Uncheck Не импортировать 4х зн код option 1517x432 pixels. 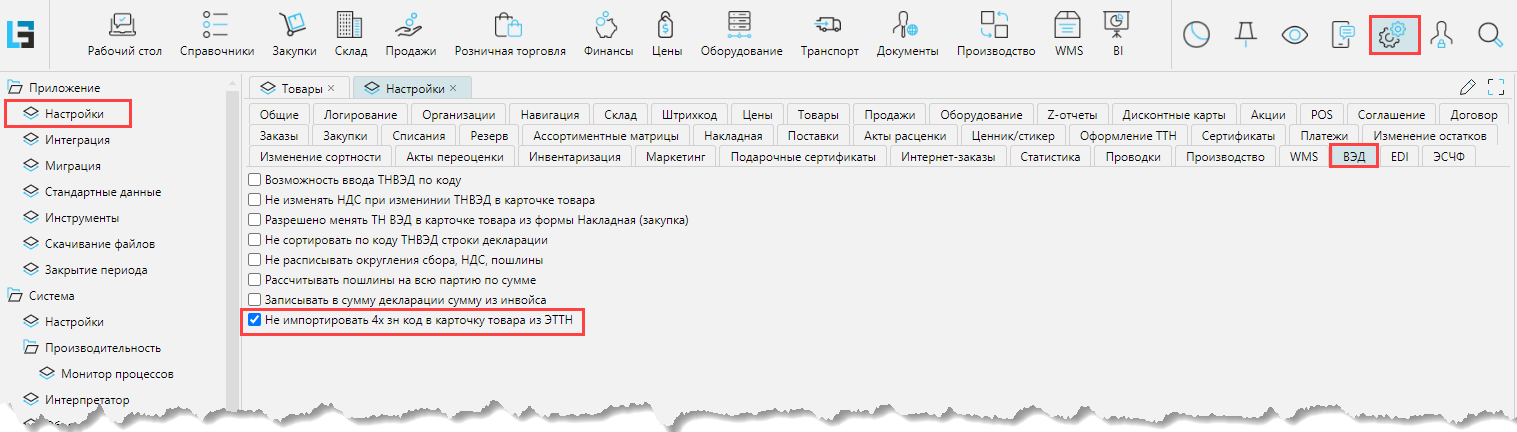(x=254, y=321)
